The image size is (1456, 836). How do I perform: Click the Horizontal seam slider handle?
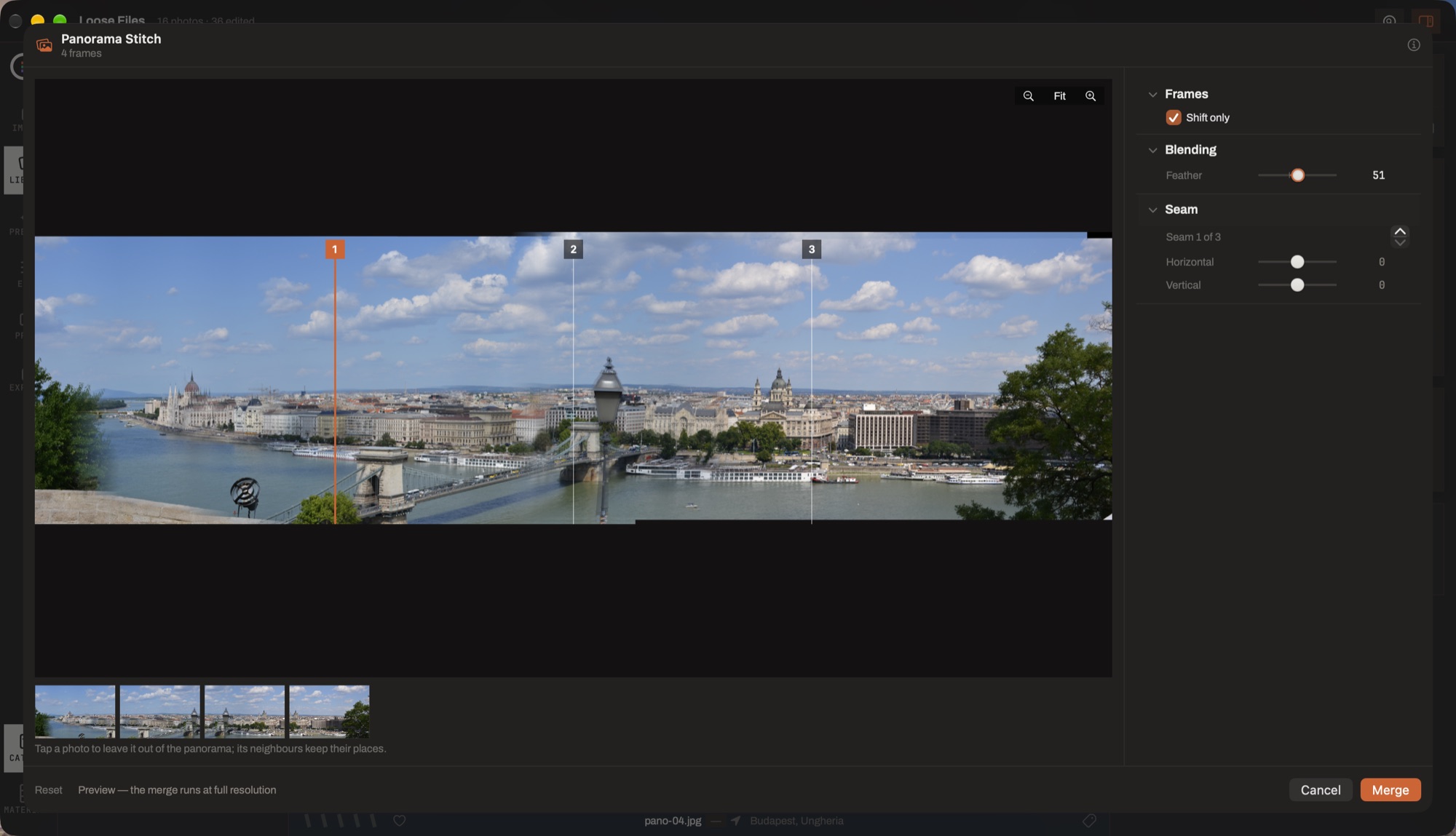click(x=1297, y=262)
